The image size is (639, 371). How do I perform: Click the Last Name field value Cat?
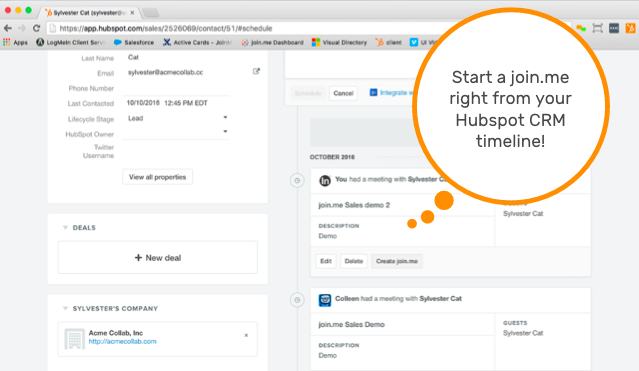(133, 57)
